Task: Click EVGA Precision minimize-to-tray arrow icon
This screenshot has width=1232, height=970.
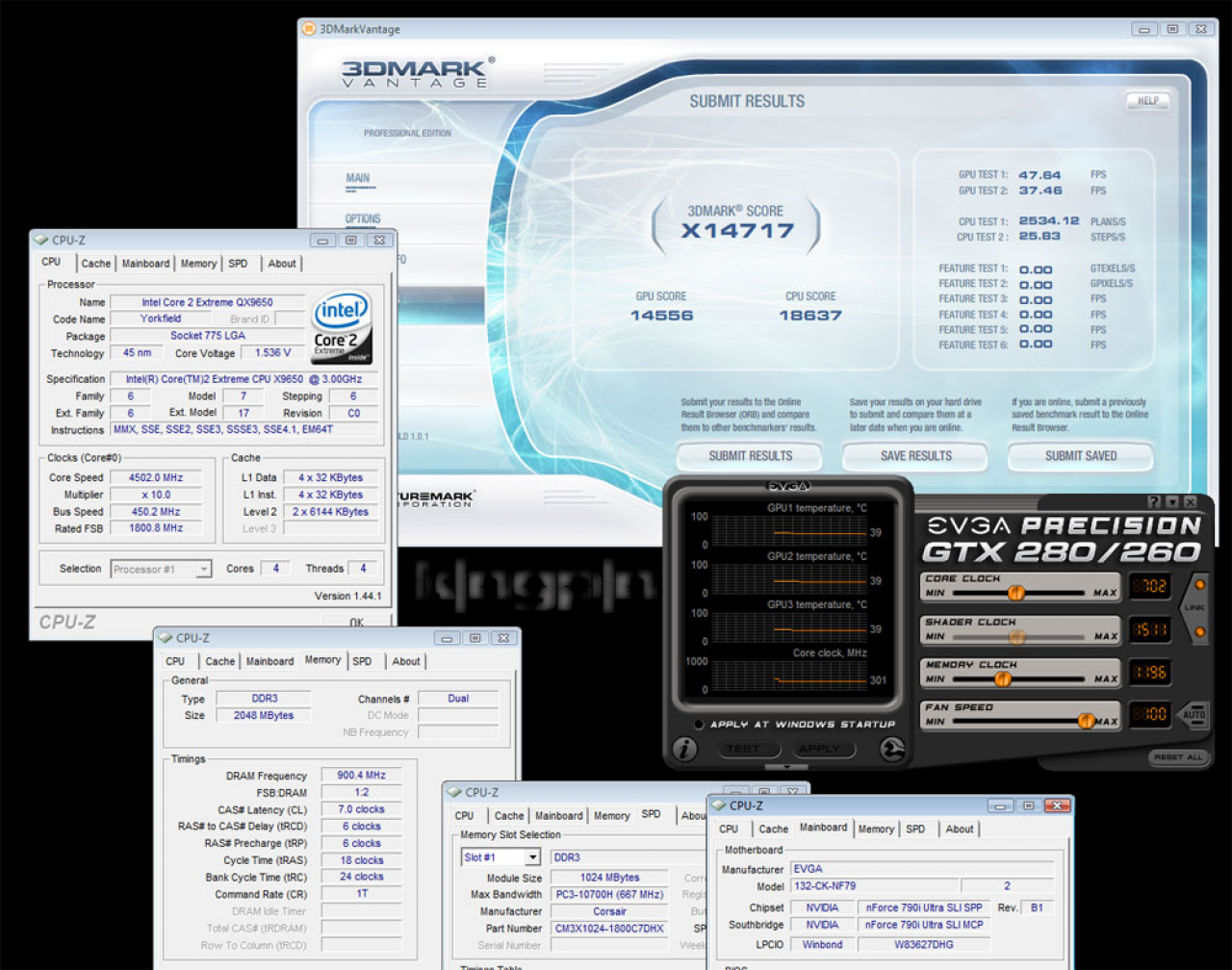Action: (x=1172, y=502)
